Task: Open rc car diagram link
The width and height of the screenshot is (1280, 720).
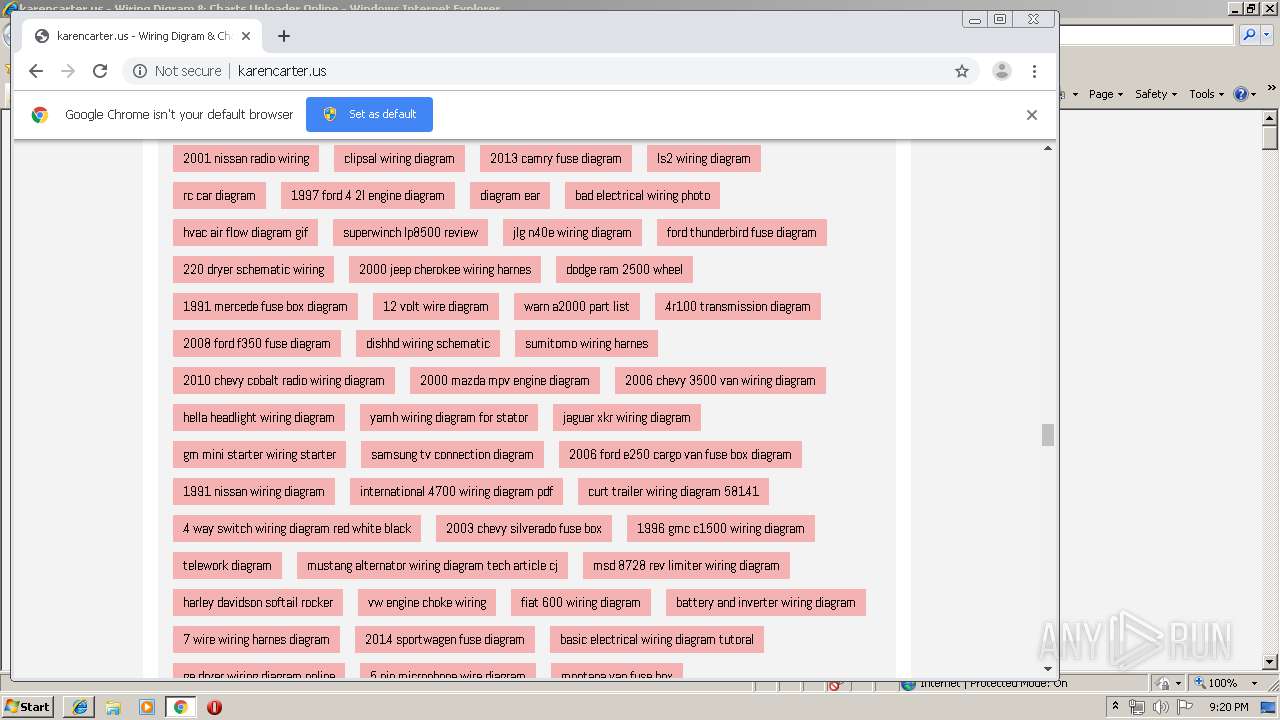Action: [219, 195]
